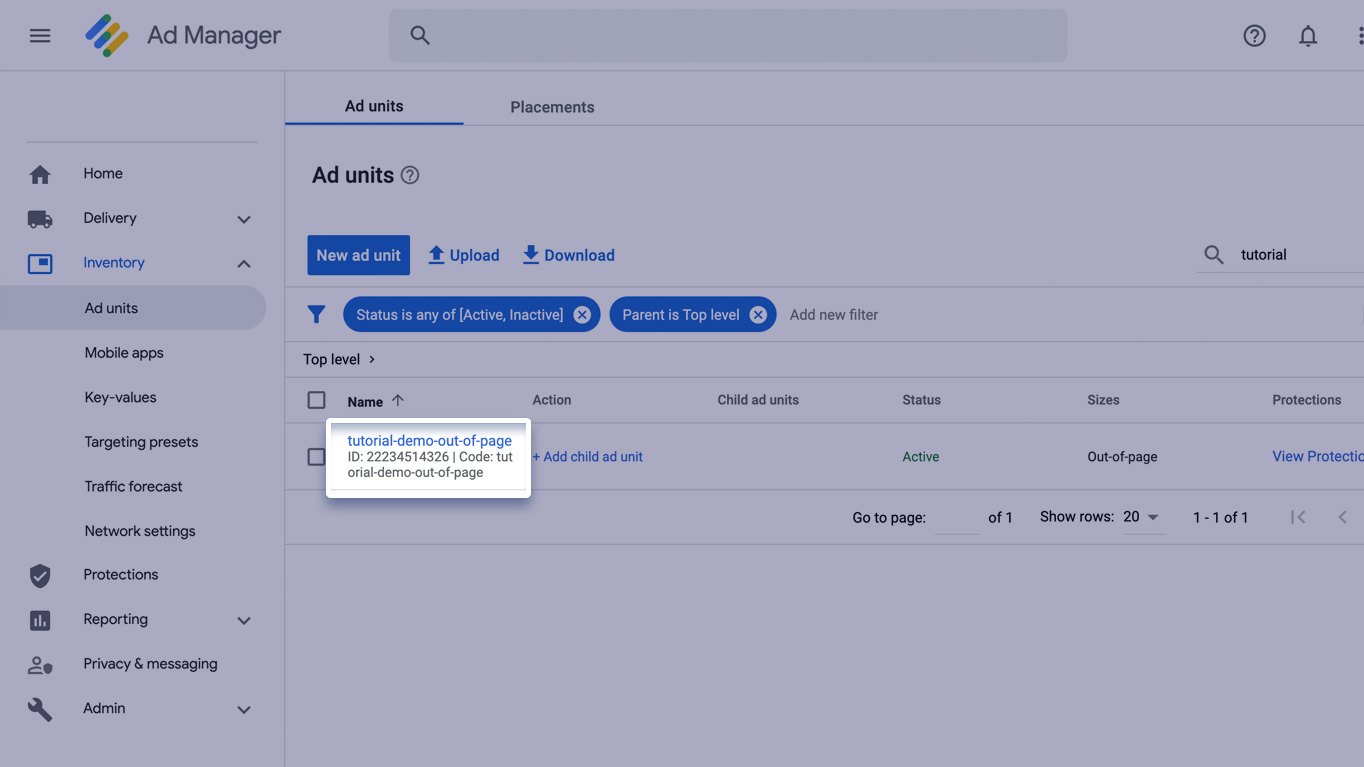1364x767 pixels.
Task: Click the Delivery truck icon
Action: coord(40,218)
